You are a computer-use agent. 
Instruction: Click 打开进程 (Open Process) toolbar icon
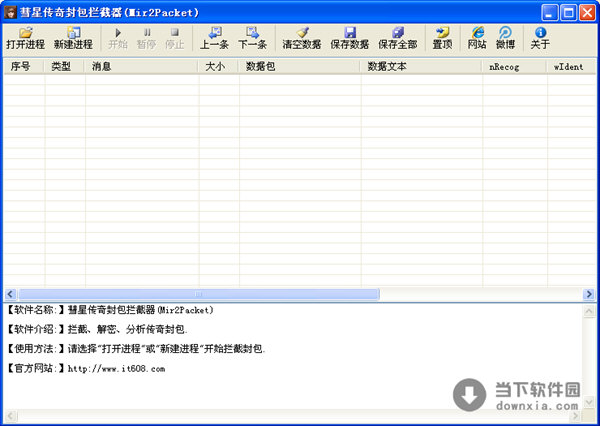[x=25, y=38]
